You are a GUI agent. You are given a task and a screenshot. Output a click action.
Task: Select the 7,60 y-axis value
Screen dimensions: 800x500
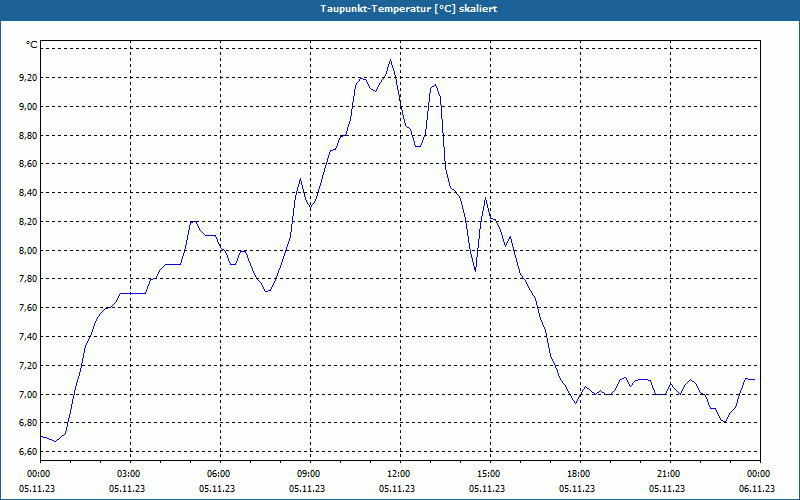(28, 308)
